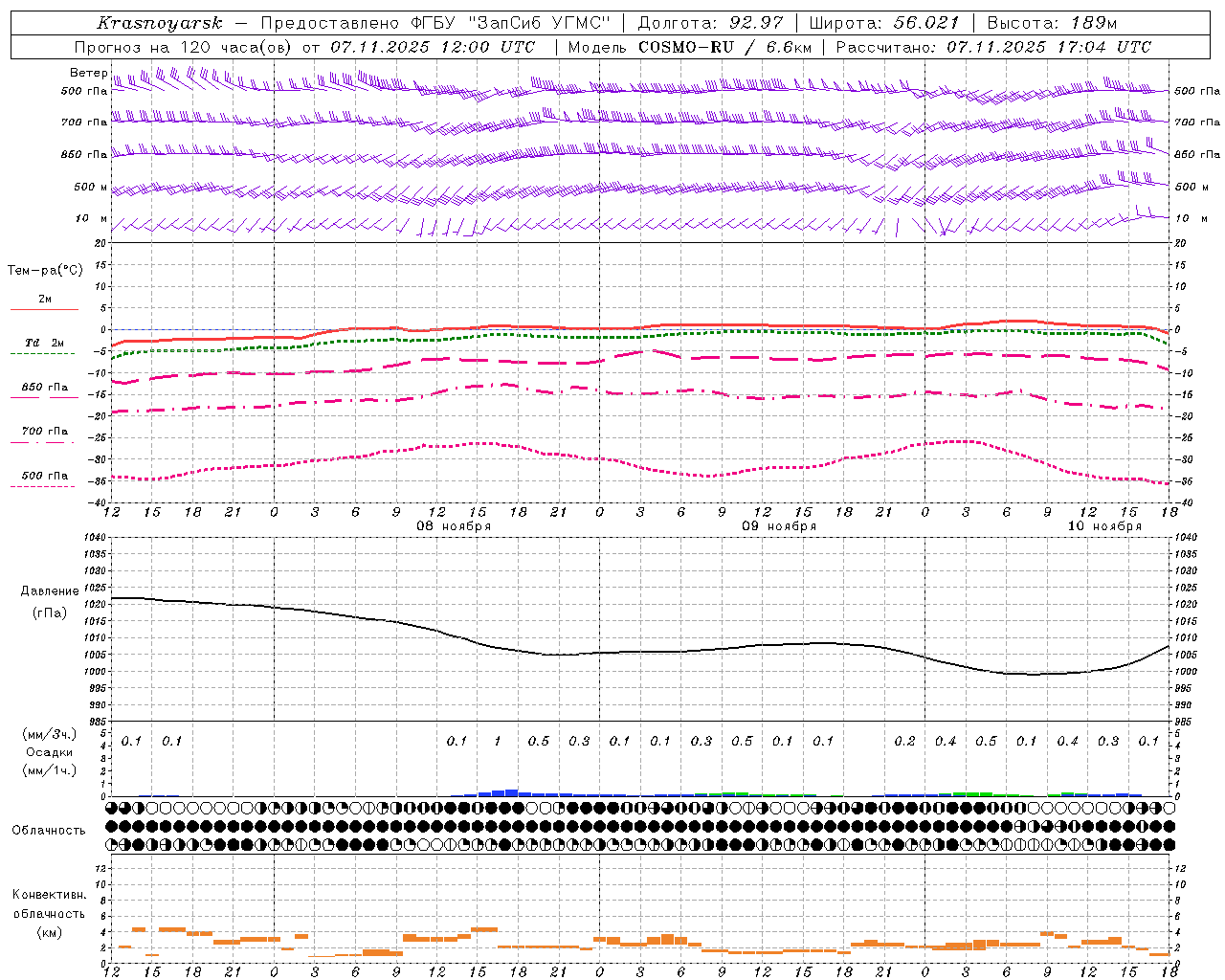Viewport: 1225px width, 980px height.
Task: Click the '10 ноября' date label
Action: coord(1104,526)
